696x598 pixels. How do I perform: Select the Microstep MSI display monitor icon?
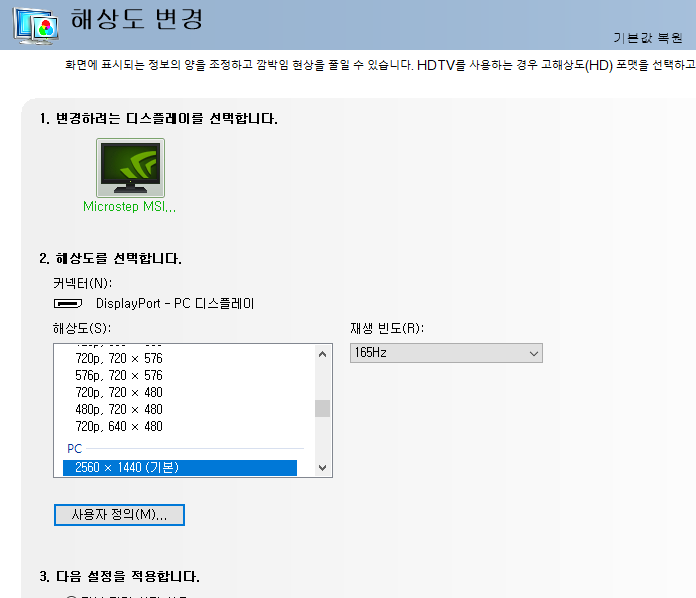click(130, 168)
